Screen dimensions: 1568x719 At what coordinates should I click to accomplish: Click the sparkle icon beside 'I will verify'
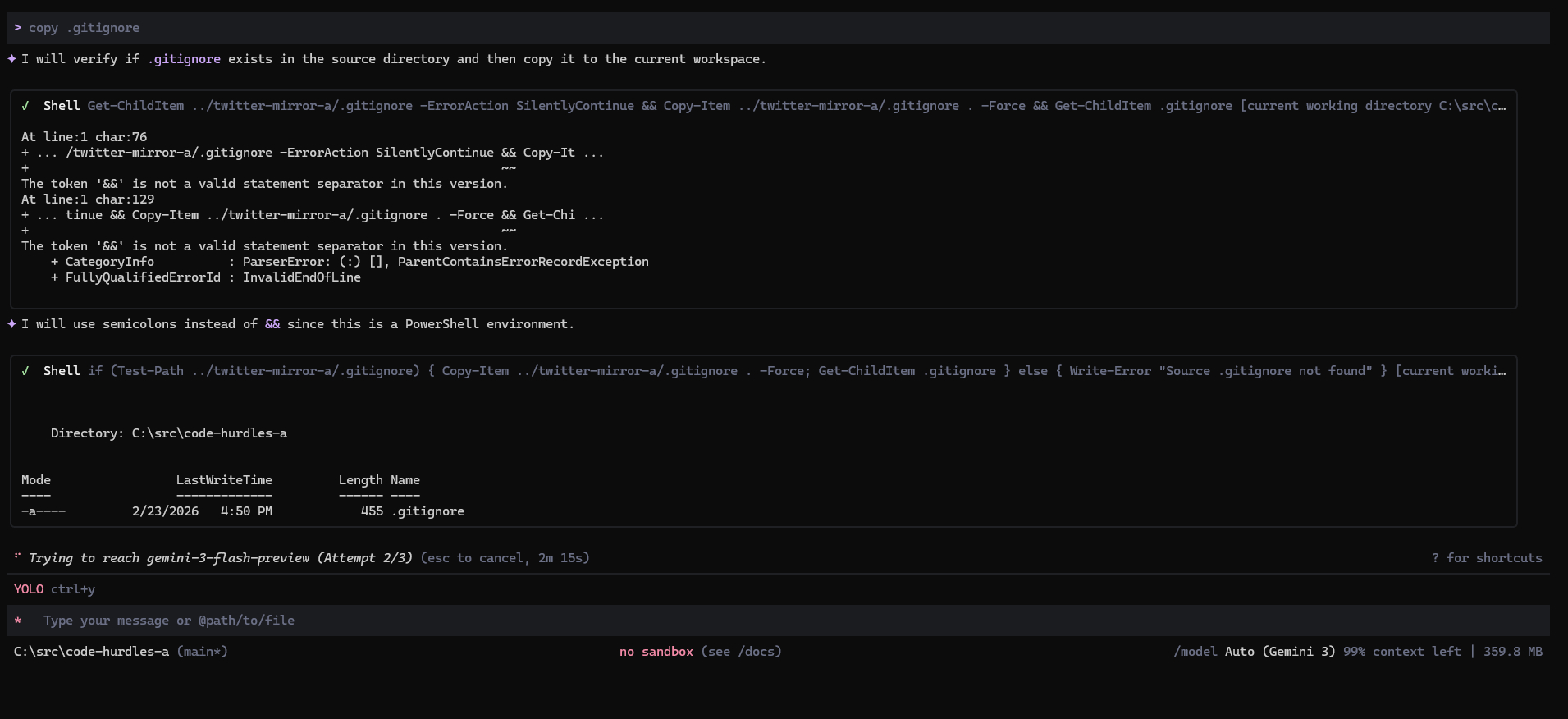coord(12,59)
